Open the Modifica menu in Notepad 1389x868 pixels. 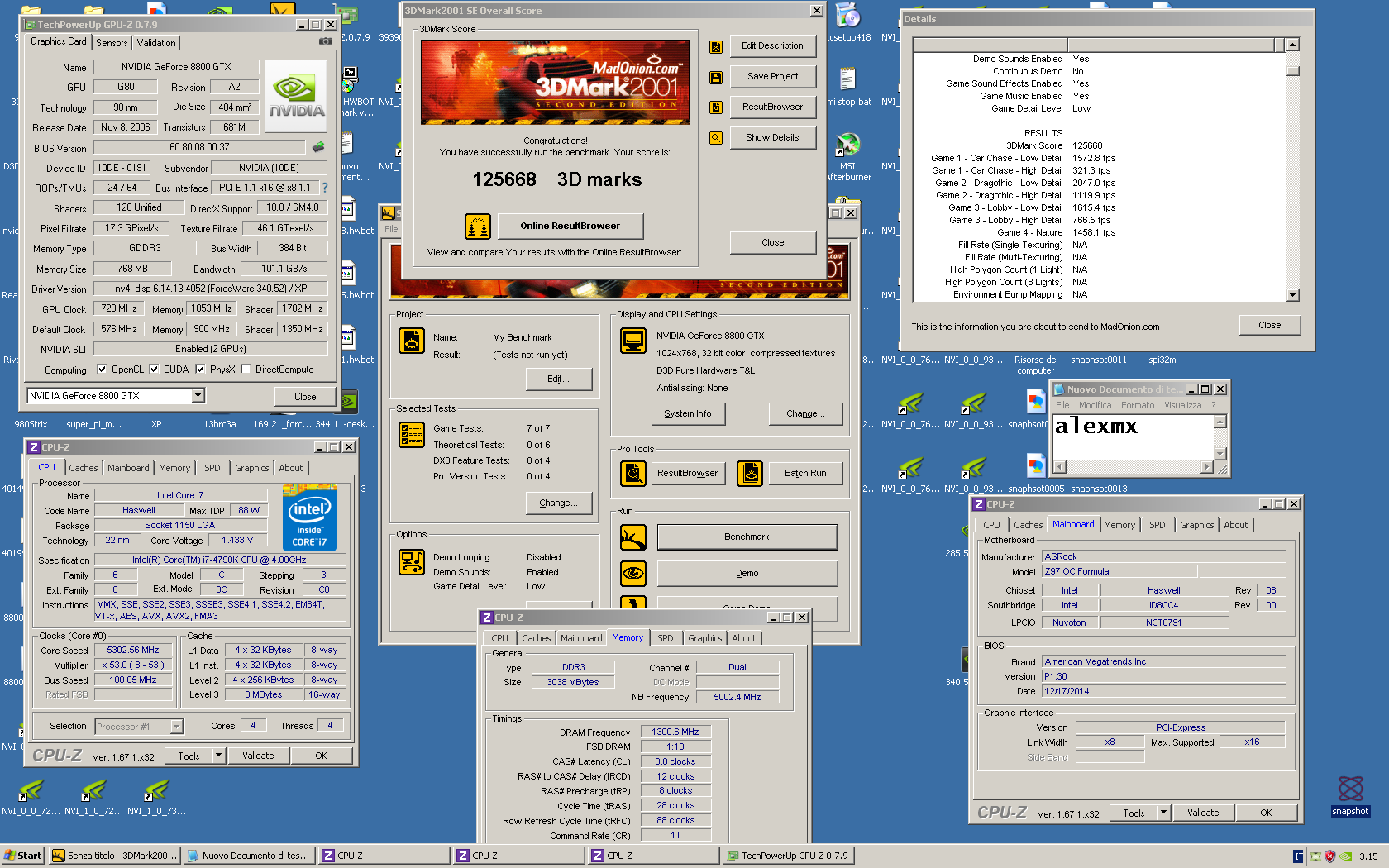point(1095,406)
